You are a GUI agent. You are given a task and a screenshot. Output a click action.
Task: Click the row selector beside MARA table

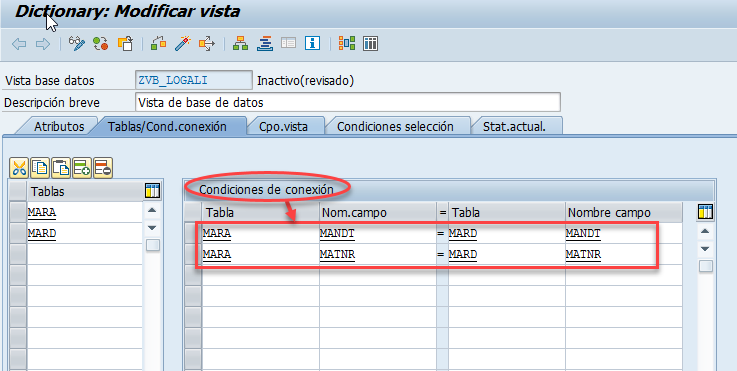(x=18, y=212)
